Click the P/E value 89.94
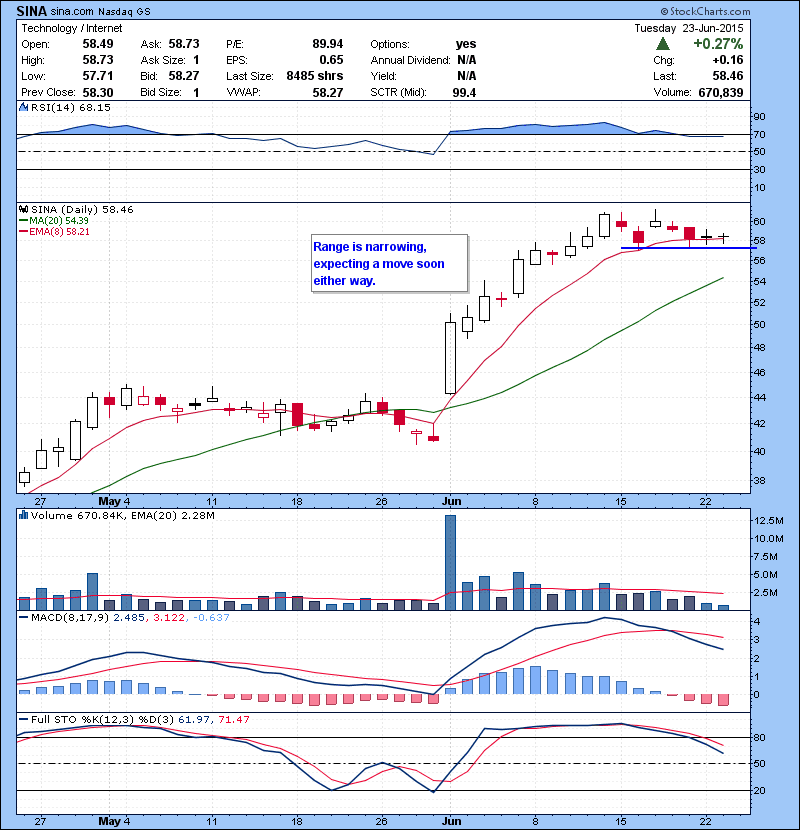The image size is (800, 830). (x=328, y=44)
